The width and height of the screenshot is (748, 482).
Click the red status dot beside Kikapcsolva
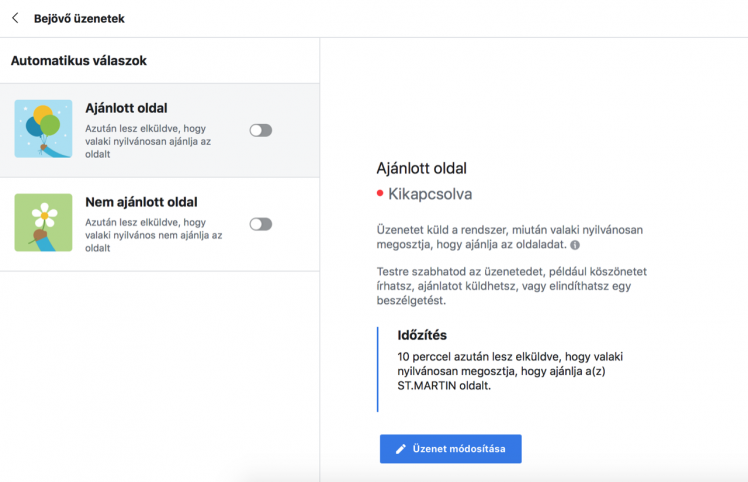coord(380,193)
